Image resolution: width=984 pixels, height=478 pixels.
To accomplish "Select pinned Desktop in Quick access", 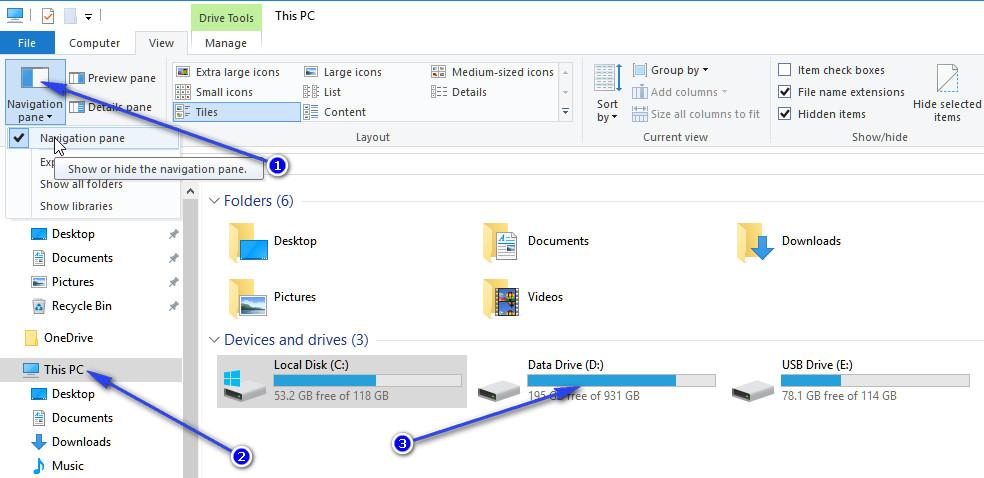I will point(73,234).
